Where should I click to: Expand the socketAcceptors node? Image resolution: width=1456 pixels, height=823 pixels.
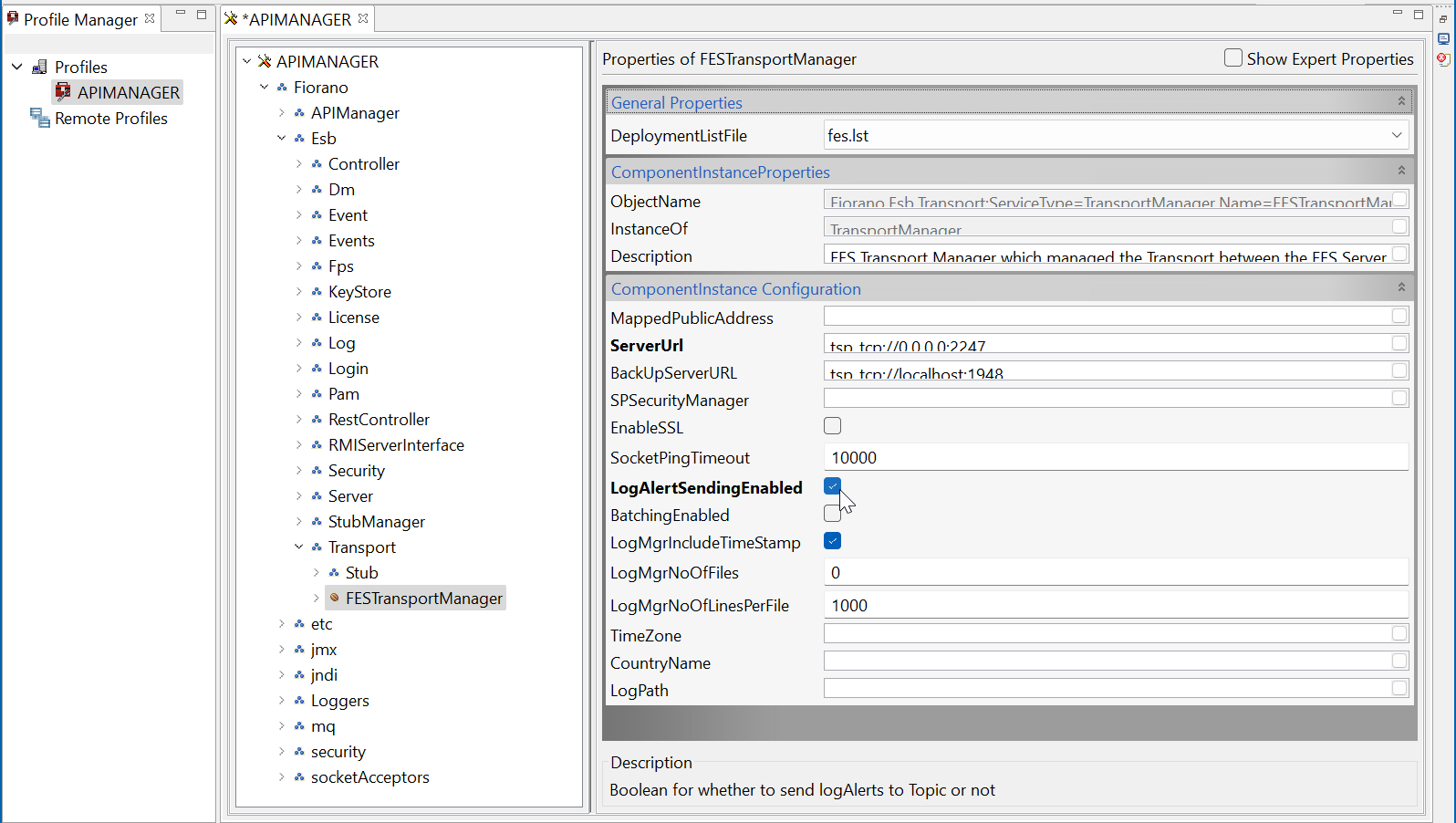click(x=281, y=777)
